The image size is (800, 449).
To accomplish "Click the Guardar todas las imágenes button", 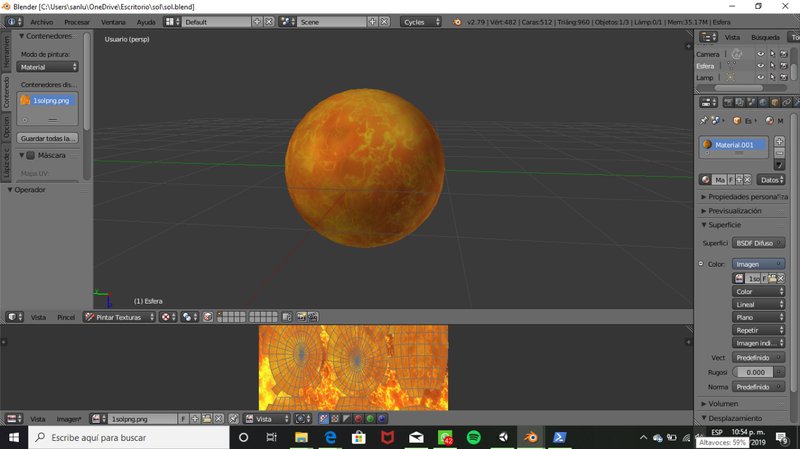I will click(48, 138).
